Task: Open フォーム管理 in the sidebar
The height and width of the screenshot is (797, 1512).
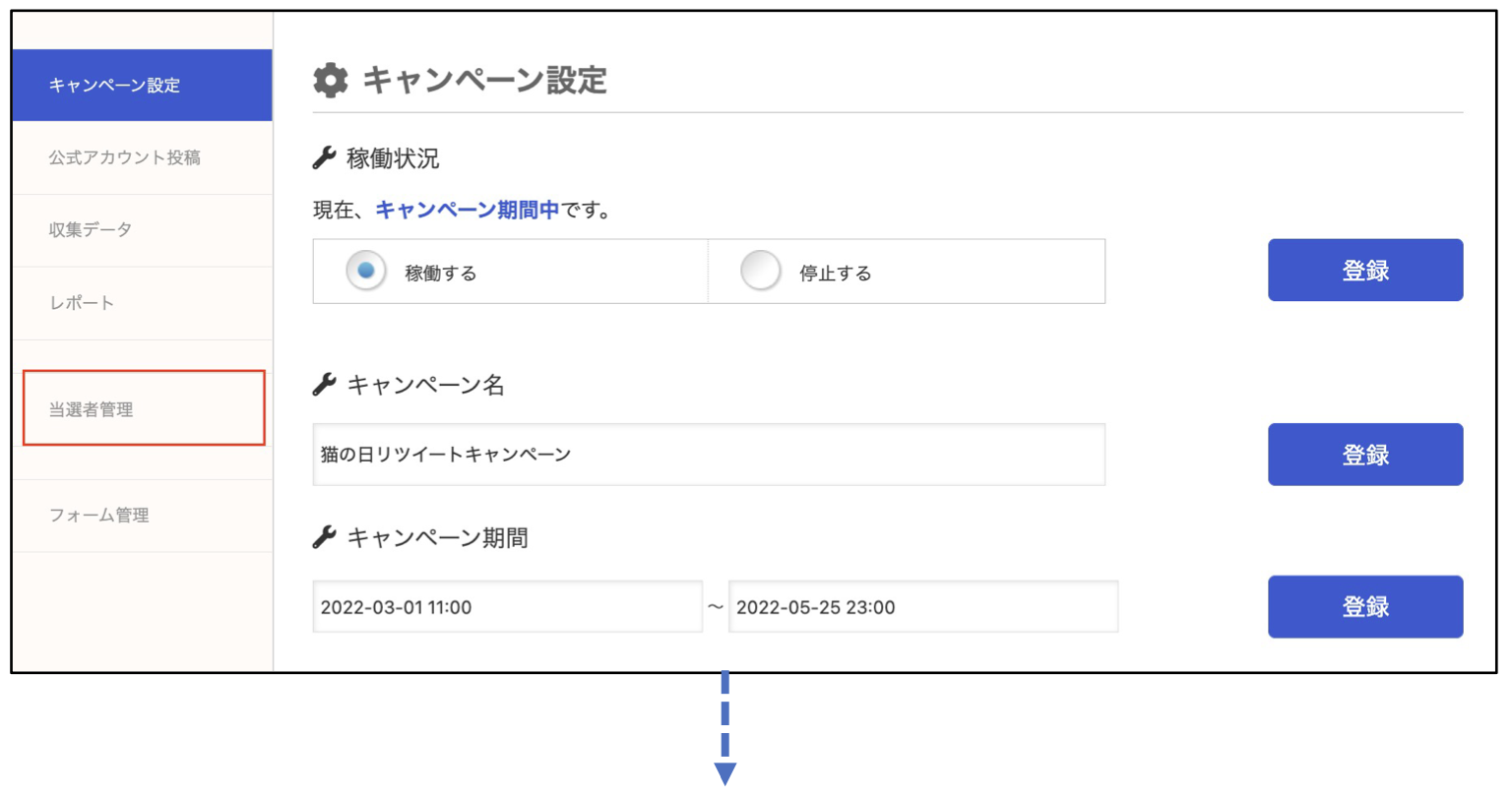Action: click(x=142, y=516)
